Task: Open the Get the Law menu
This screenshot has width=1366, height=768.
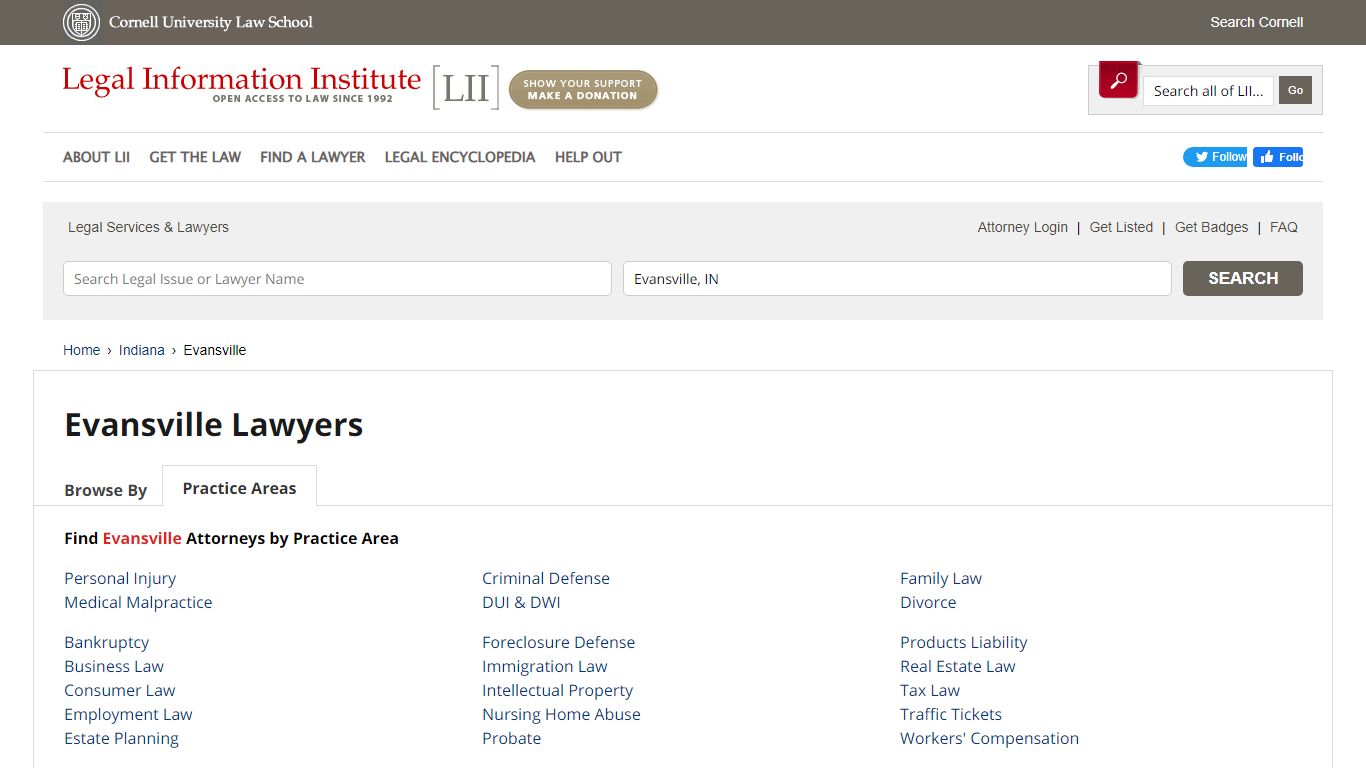Action: [195, 157]
